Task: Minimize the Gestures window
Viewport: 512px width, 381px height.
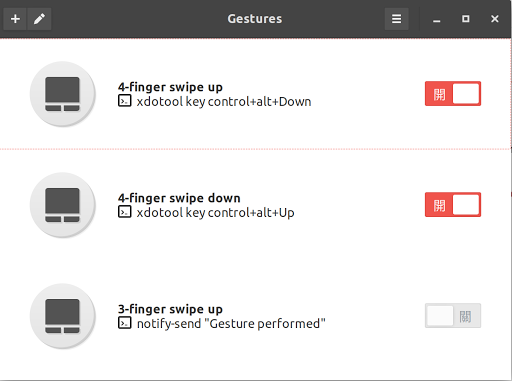Action: pos(437,20)
